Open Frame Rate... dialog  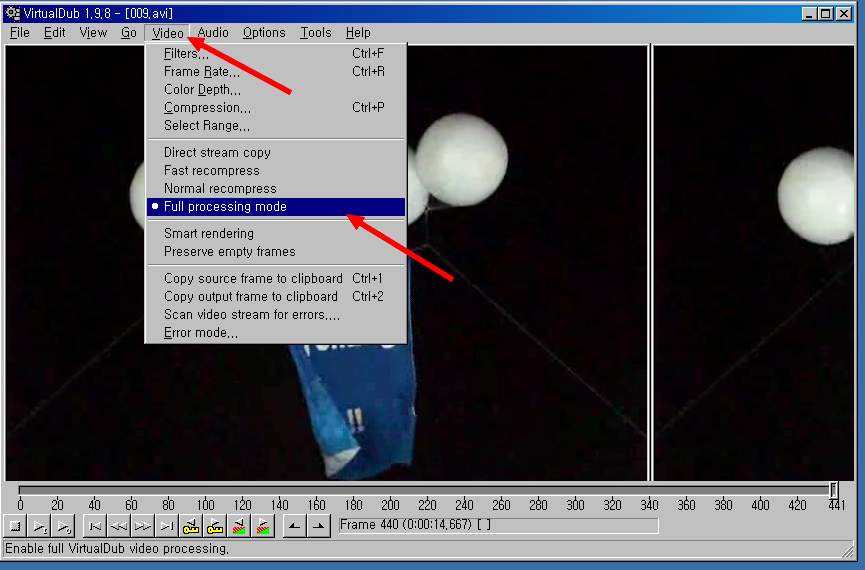[x=276, y=72]
